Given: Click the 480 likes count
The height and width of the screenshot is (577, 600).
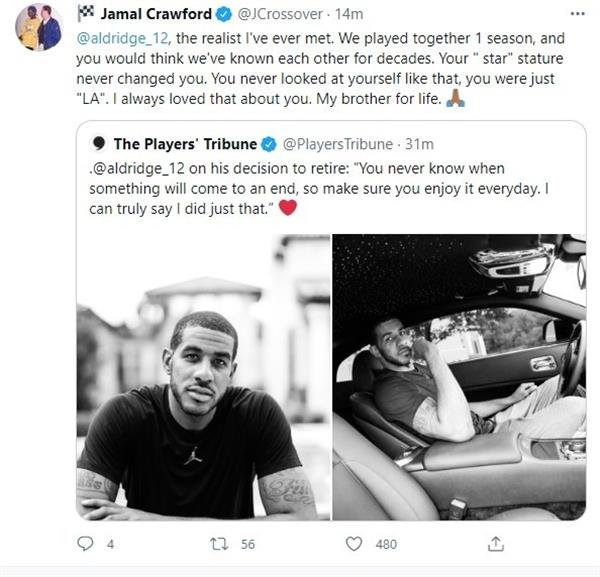Looking at the screenshot, I should pyautogui.click(x=386, y=544).
